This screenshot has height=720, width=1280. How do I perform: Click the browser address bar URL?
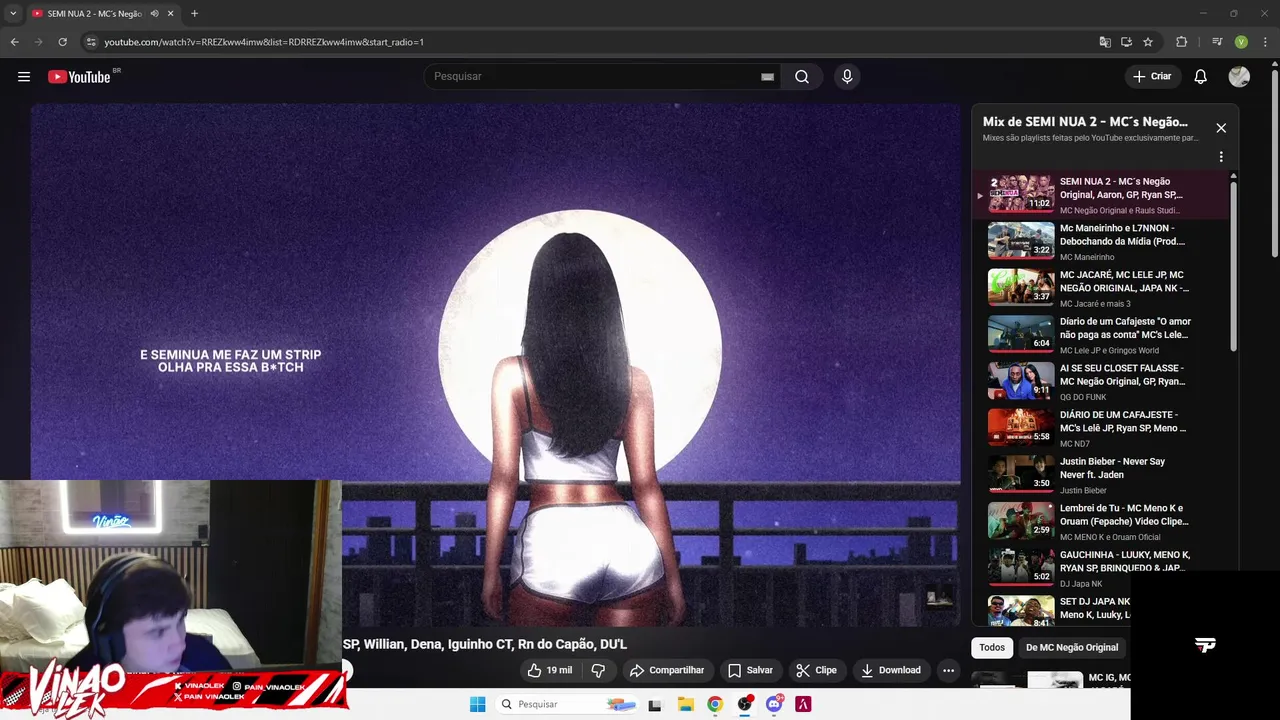264,42
